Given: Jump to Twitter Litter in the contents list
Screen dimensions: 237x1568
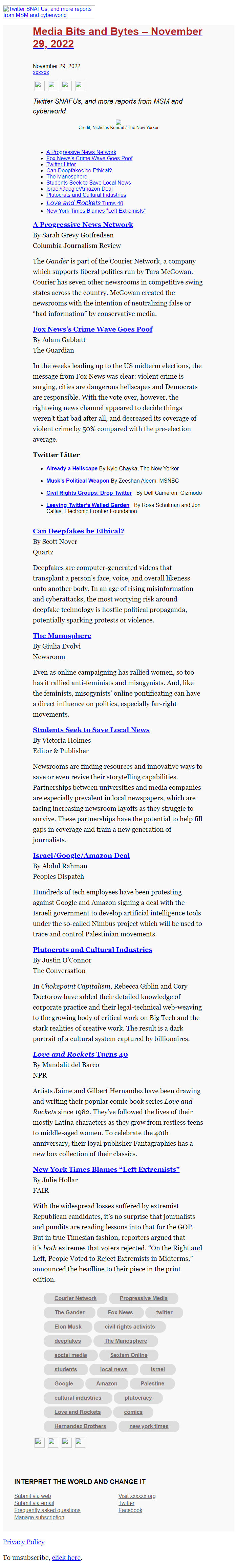Looking at the screenshot, I should click(61, 164).
